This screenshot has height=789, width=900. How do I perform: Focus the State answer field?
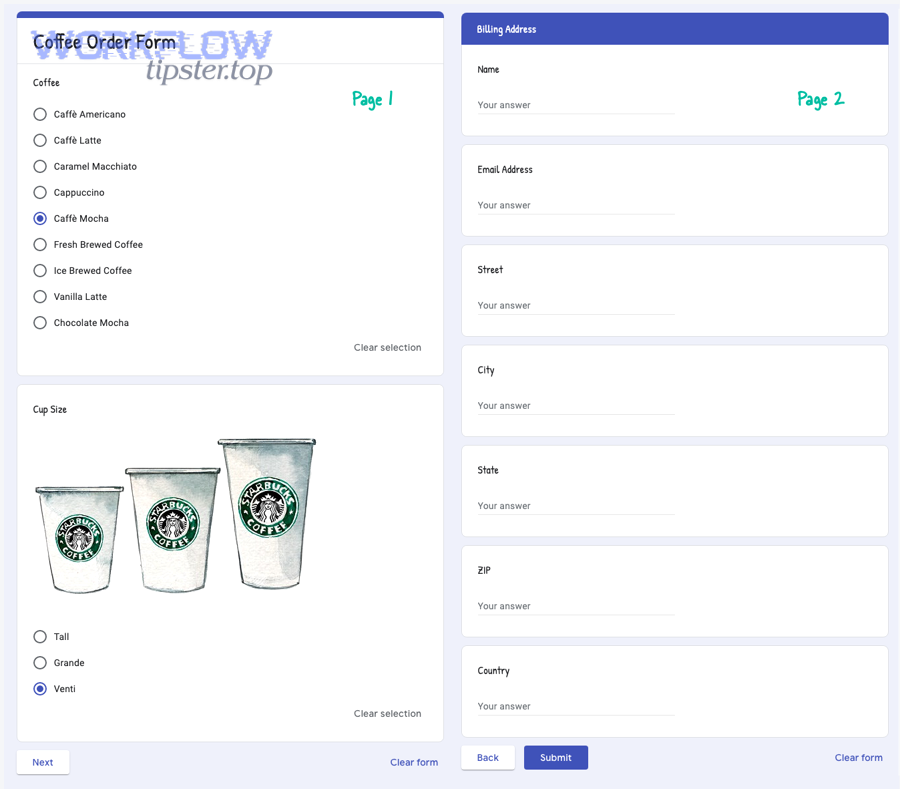click(x=576, y=506)
